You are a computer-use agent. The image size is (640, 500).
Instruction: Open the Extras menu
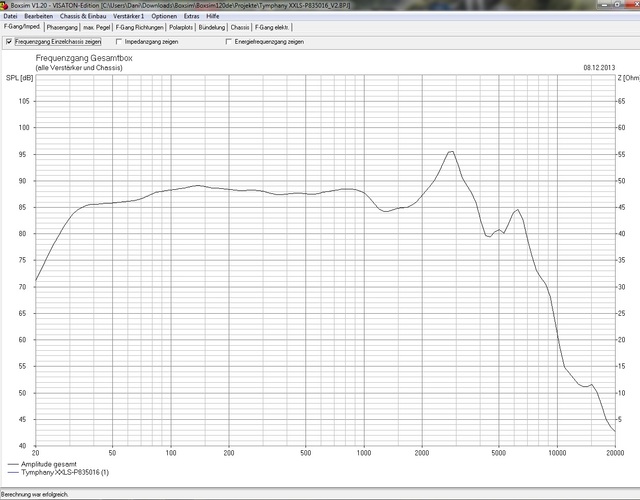coord(191,17)
